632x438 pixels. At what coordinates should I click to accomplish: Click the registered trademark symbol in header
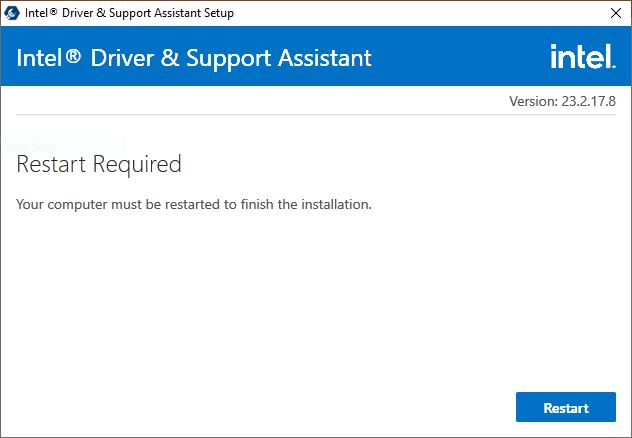(x=73, y=56)
